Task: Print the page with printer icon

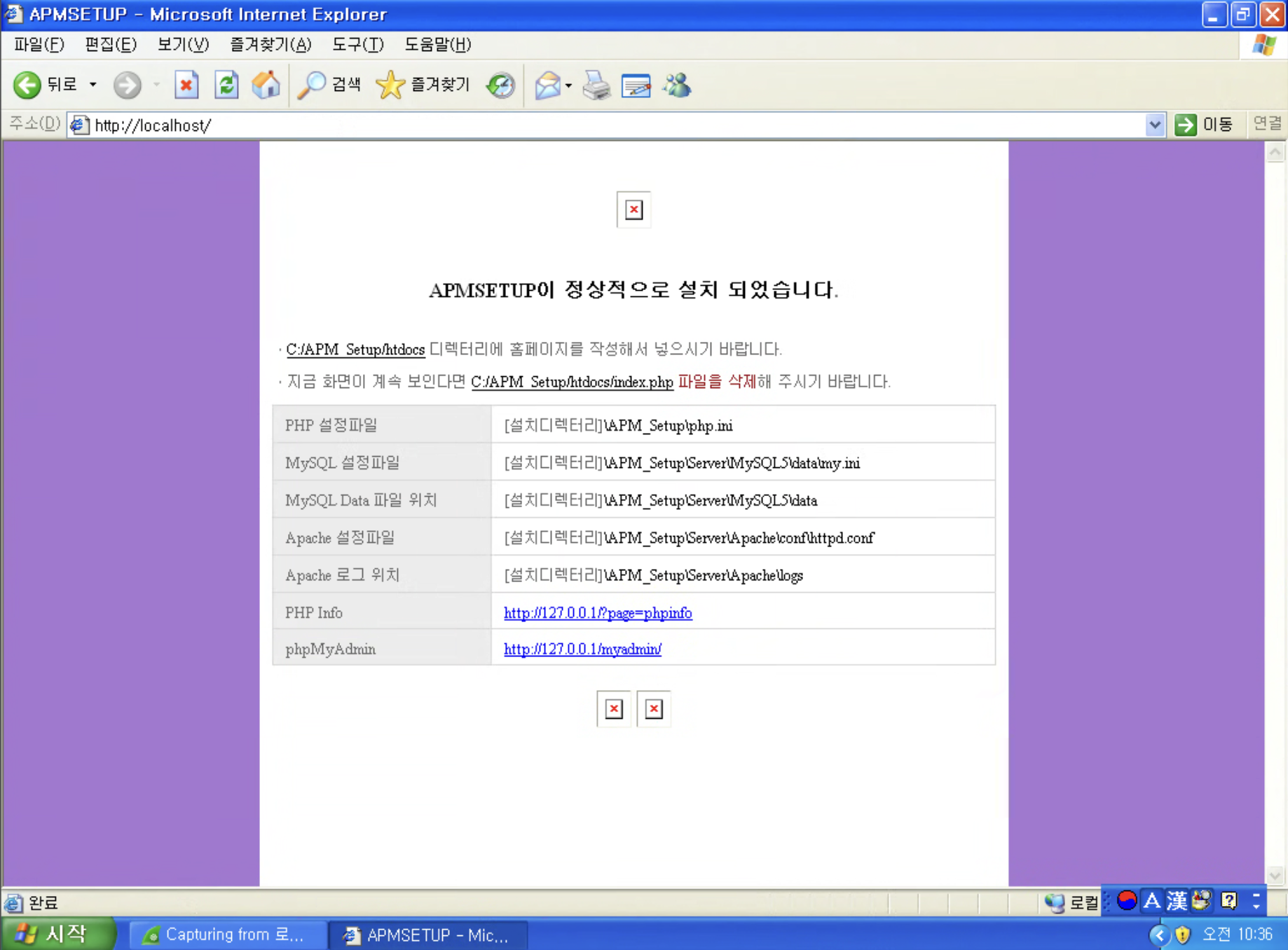Action: [596, 85]
